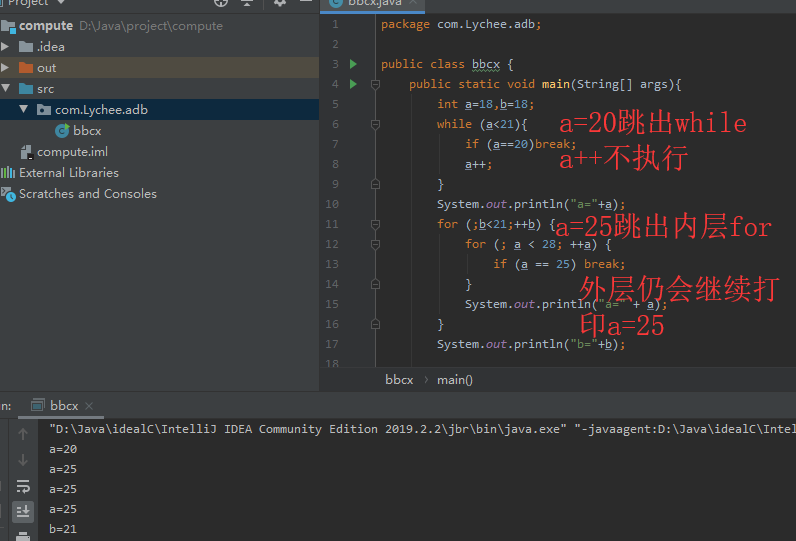This screenshot has height=541, width=796.
Task: Click bbcx in the breadcrumb bar
Action: click(x=399, y=380)
